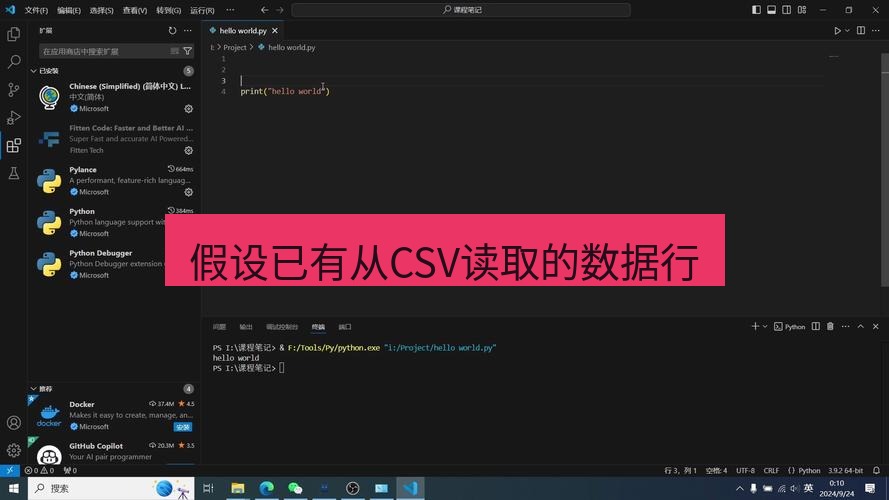
Task: Toggle the bottom panel layout
Action: coord(772,10)
